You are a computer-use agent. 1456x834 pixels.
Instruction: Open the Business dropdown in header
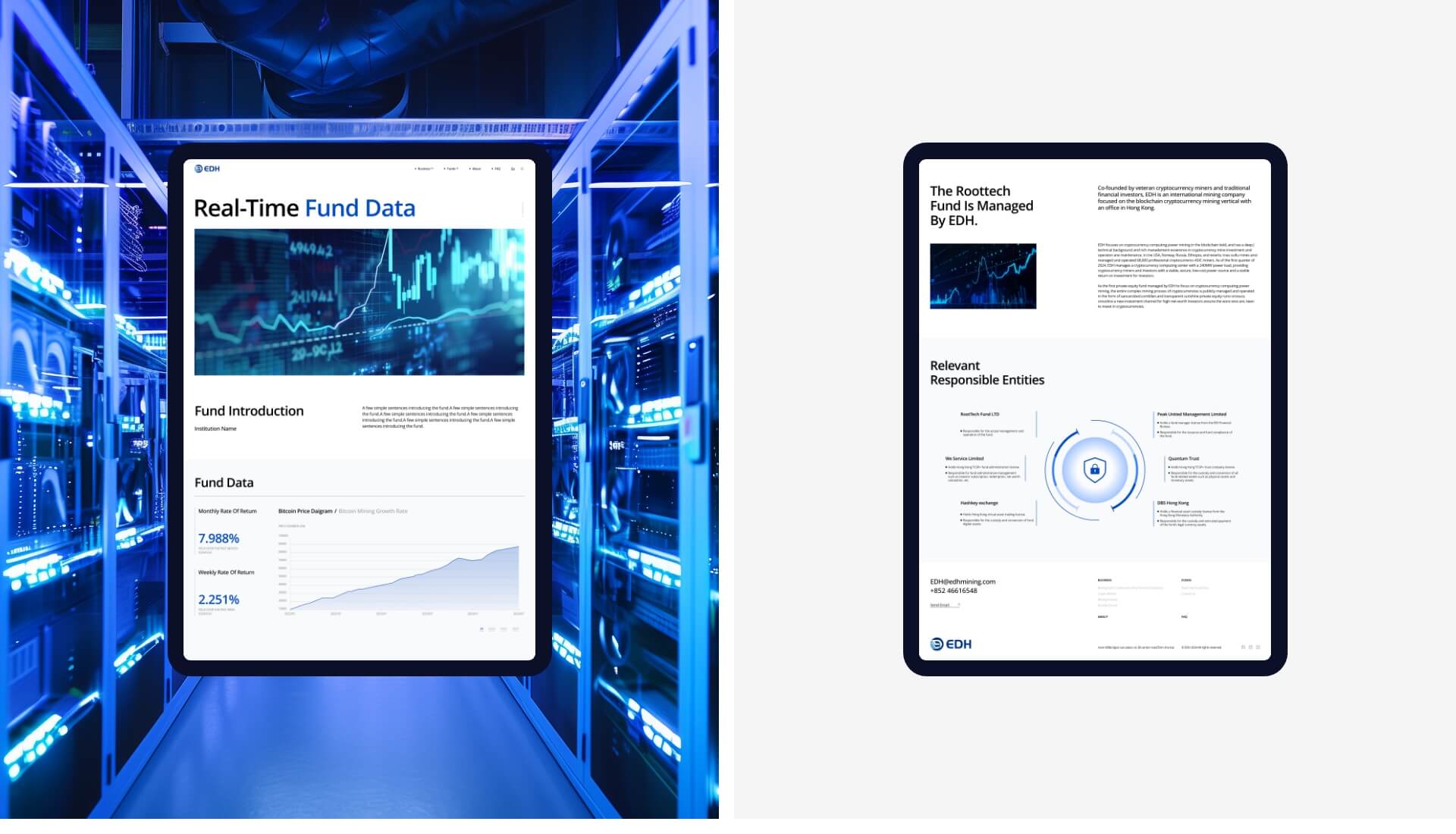coord(424,169)
